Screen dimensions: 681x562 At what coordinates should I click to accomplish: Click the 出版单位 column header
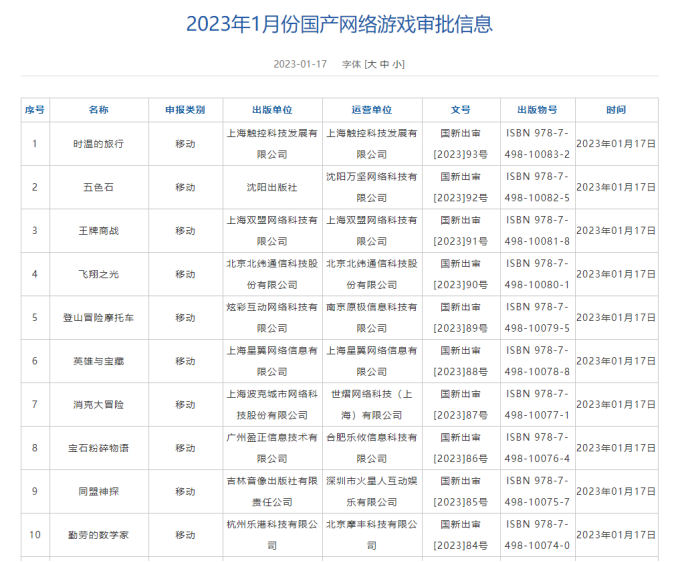[272, 110]
